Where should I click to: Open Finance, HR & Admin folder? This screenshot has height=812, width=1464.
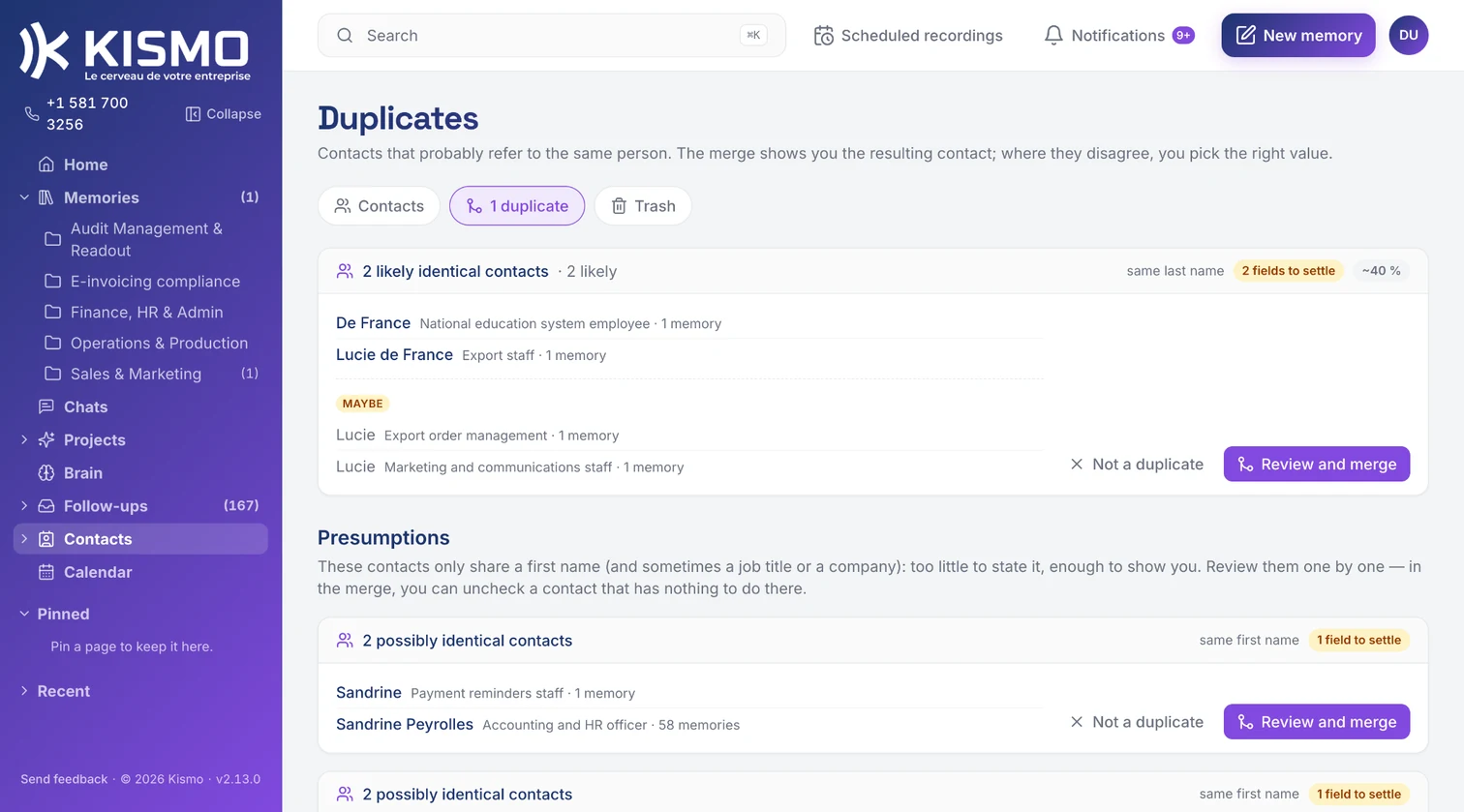(x=146, y=313)
